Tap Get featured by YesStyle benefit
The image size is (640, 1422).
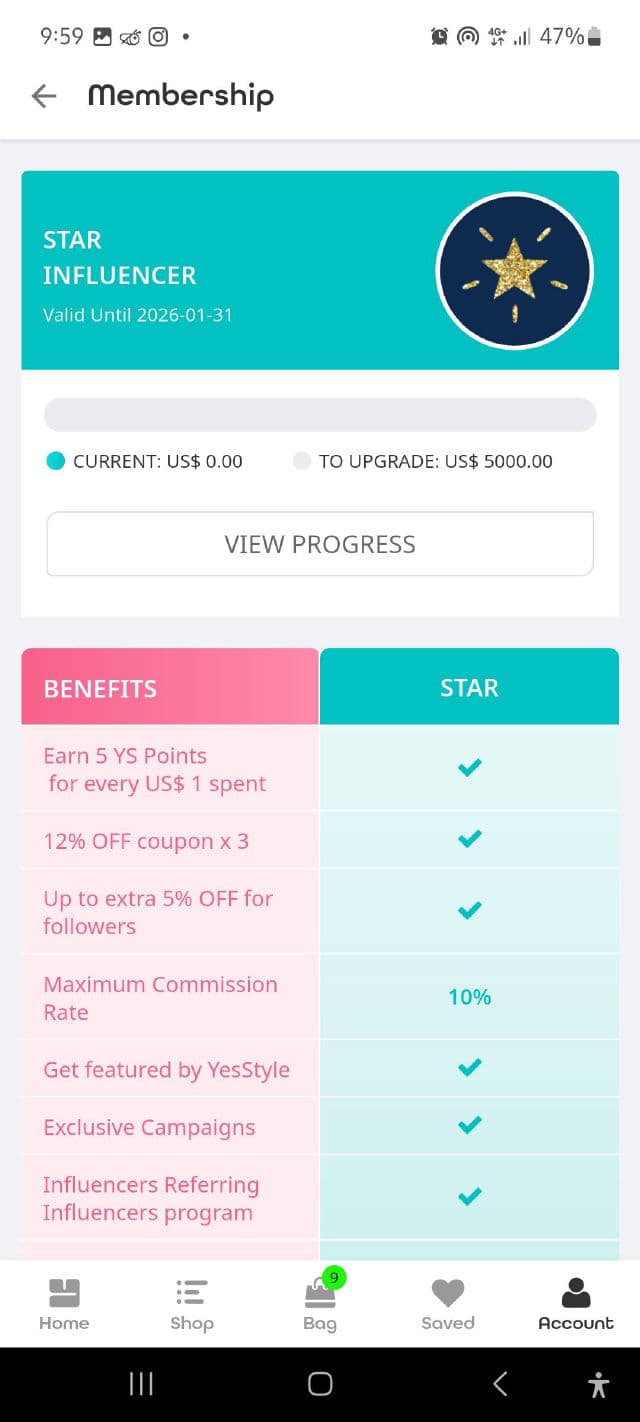[x=166, y=1069]
